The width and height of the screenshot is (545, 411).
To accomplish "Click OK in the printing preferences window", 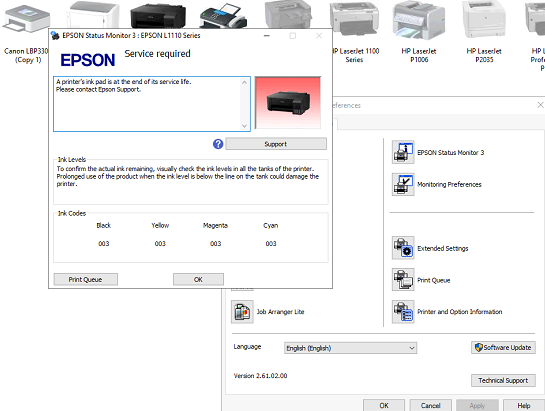I will click(384, 405).
